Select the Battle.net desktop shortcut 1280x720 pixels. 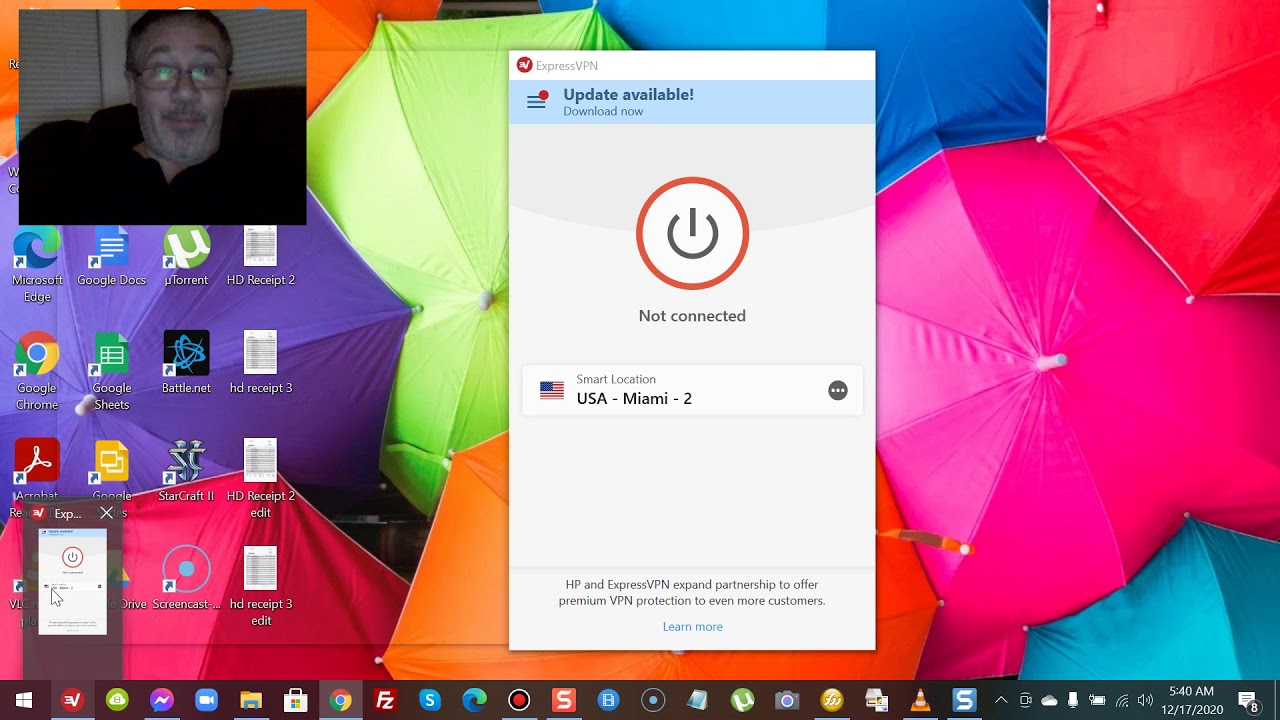(x=186, y=363)
